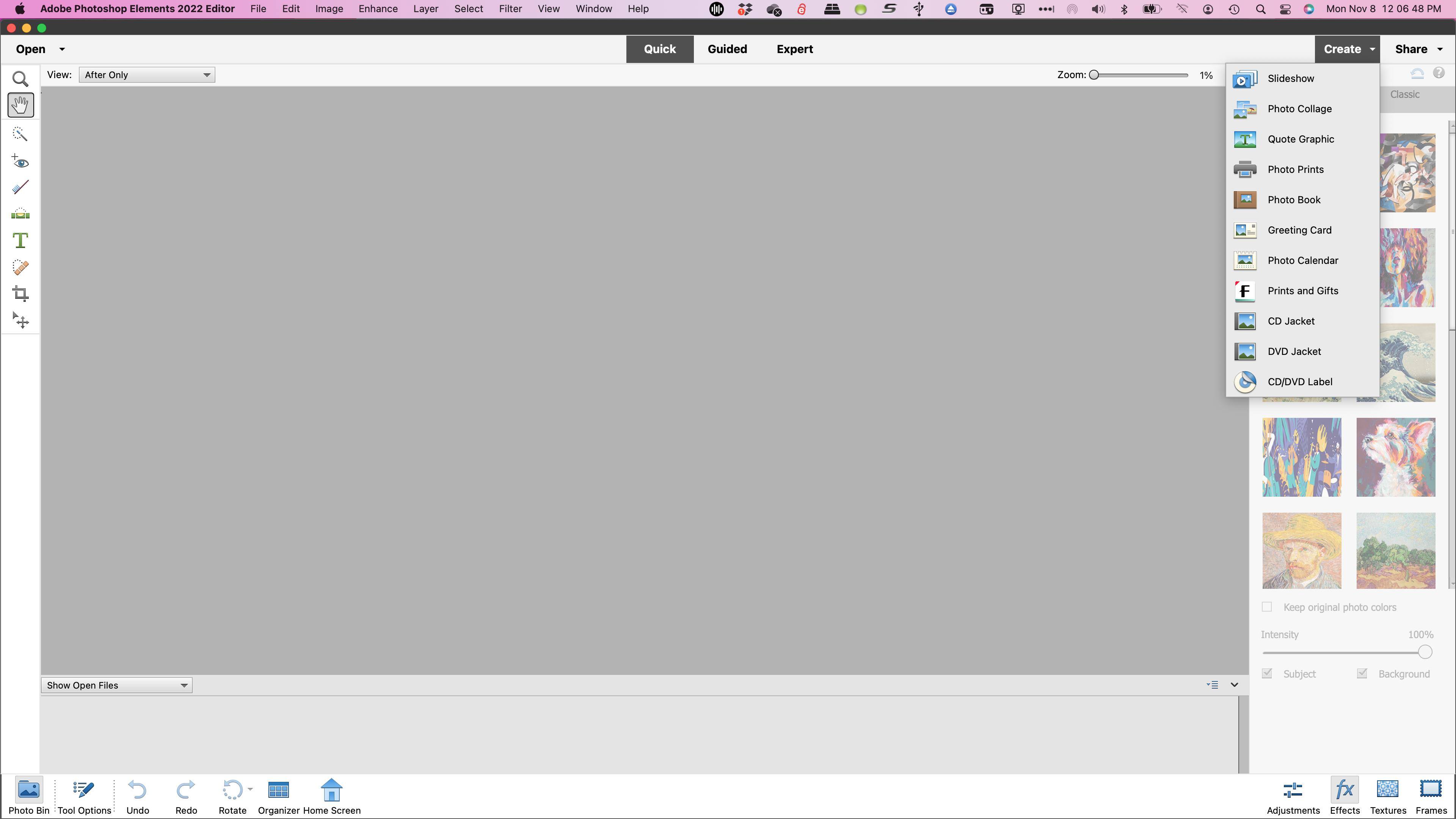Screen dimensions: 1456x819
Task: Enable Keep original photo colors checkbox
Action: 1267,607
